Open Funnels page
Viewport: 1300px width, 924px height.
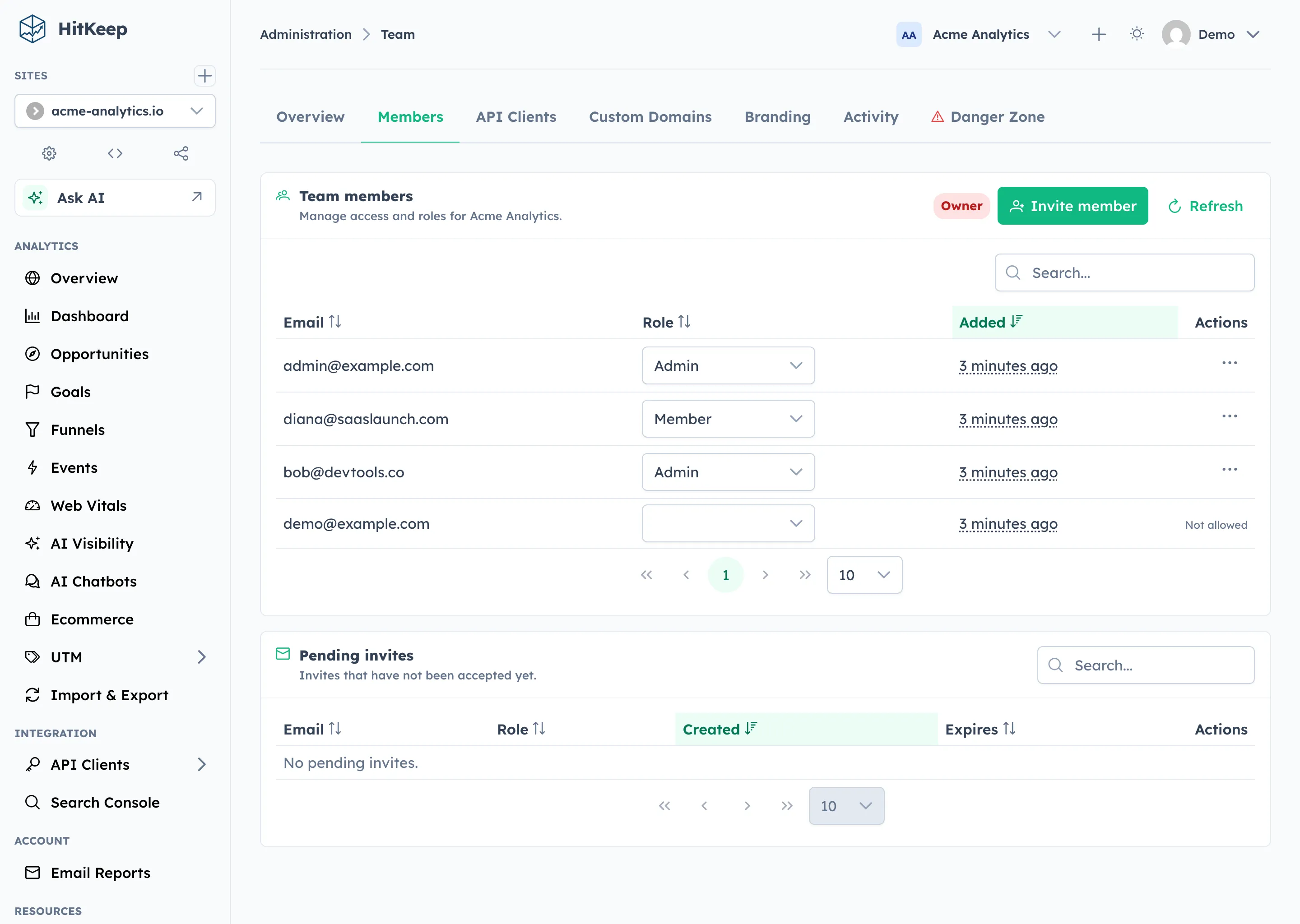pyautogui.click(x=115, y=430)
